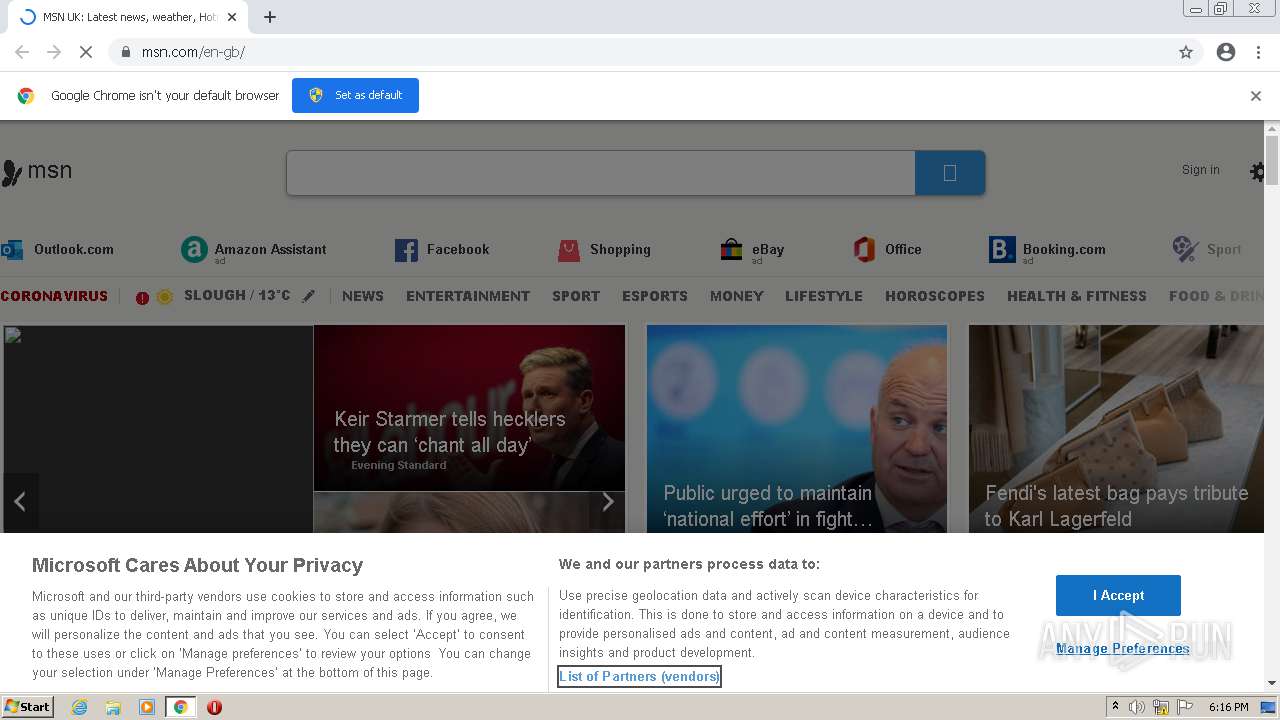Open the Sport shortcut icon
Viewport: 1280px width, 720px height.
tap(1185, 249)
